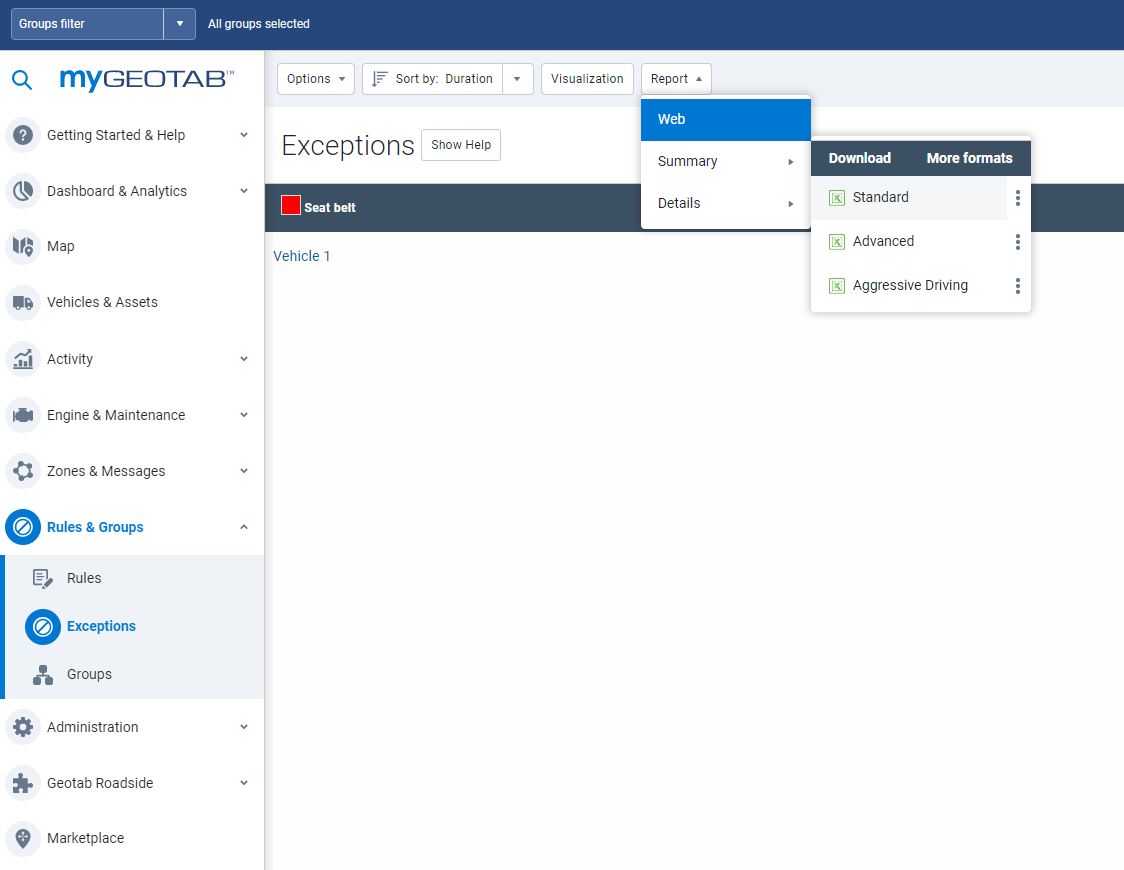Click Sort by: Duration button
The width and height of the screenshot is (1124, 870).
(x=432, y=79)
